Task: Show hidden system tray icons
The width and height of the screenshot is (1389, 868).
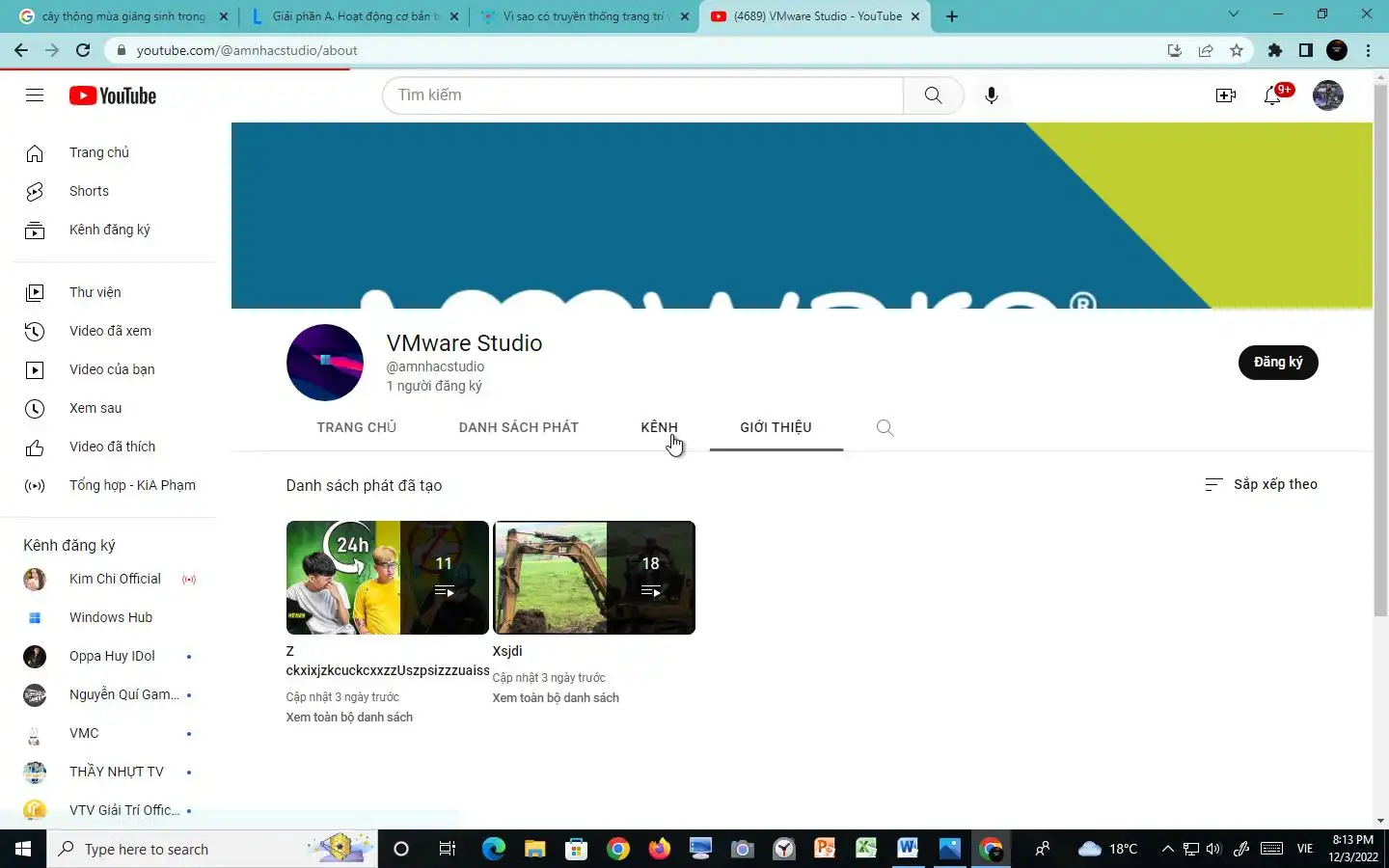Action: pyautogui.click(x=1167, y=849)
